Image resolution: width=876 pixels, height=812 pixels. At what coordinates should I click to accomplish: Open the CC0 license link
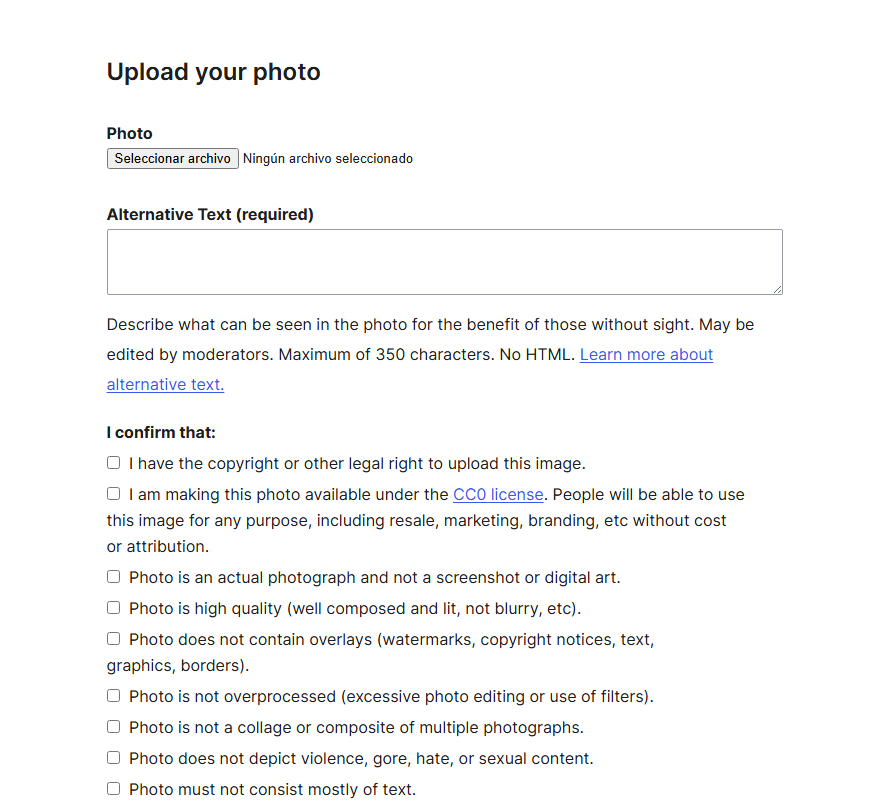point(498,495)
